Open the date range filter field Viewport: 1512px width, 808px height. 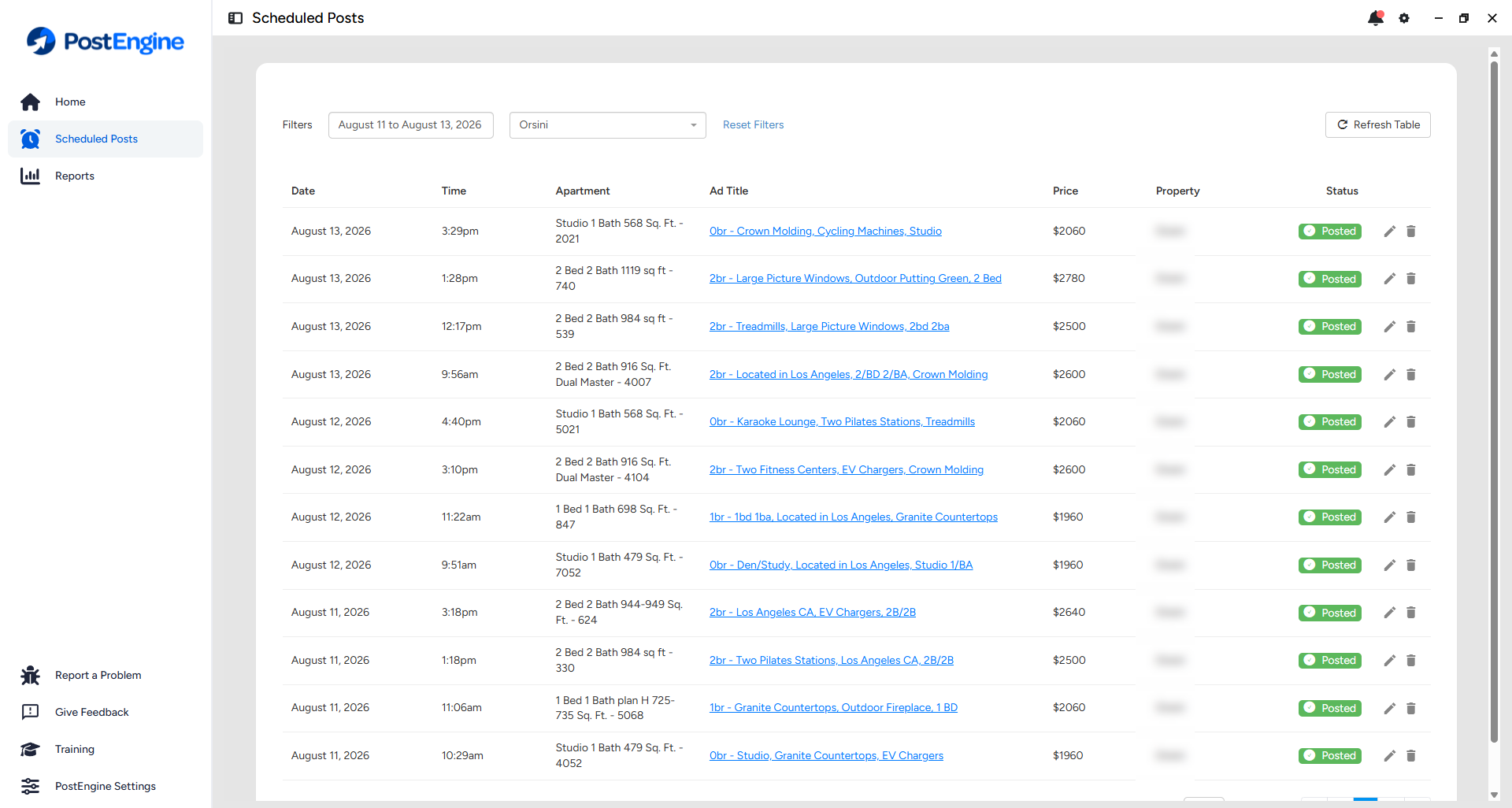click(410, 125)
